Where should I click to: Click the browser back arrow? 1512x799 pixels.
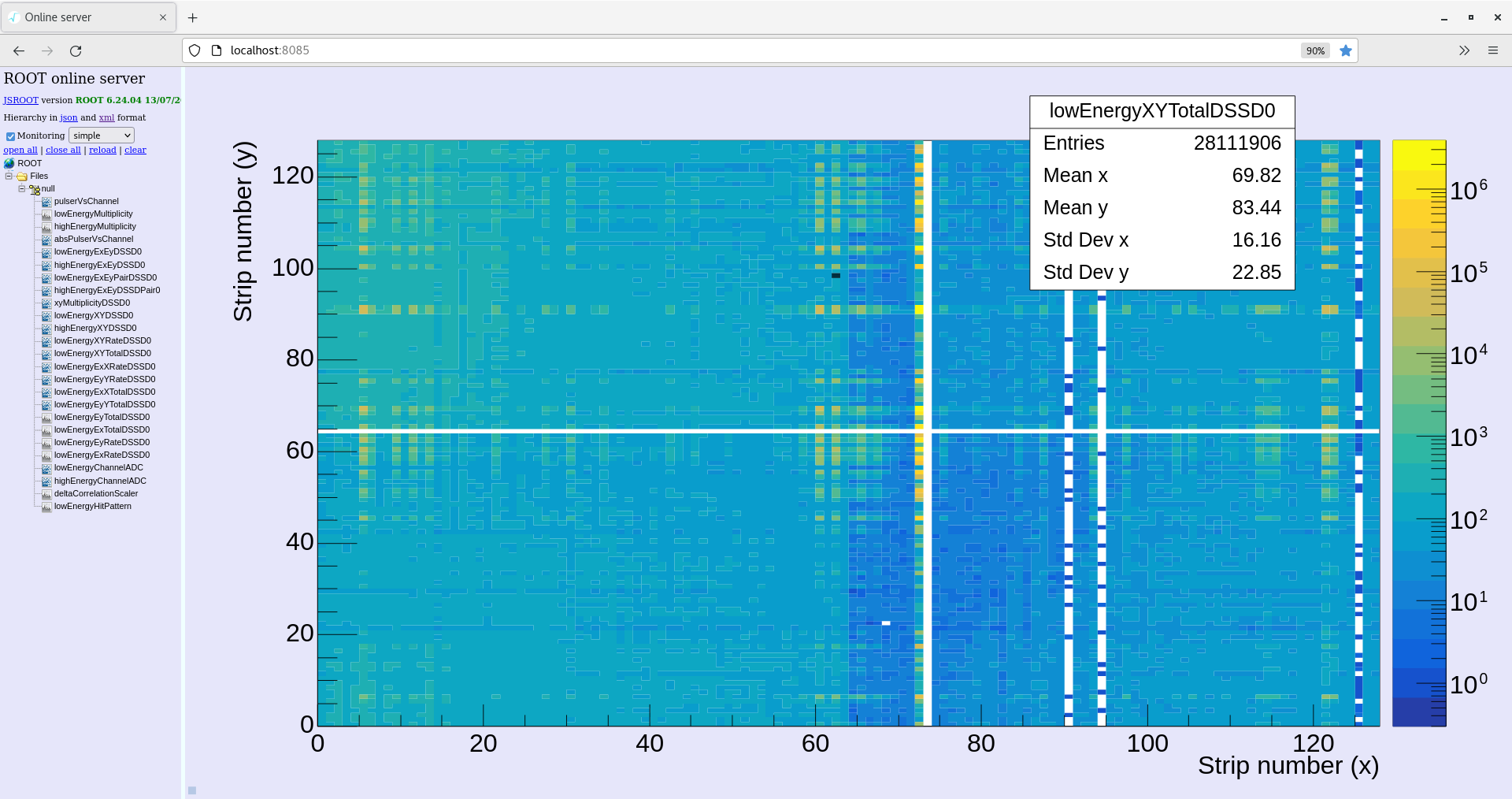tap(19, 50)
